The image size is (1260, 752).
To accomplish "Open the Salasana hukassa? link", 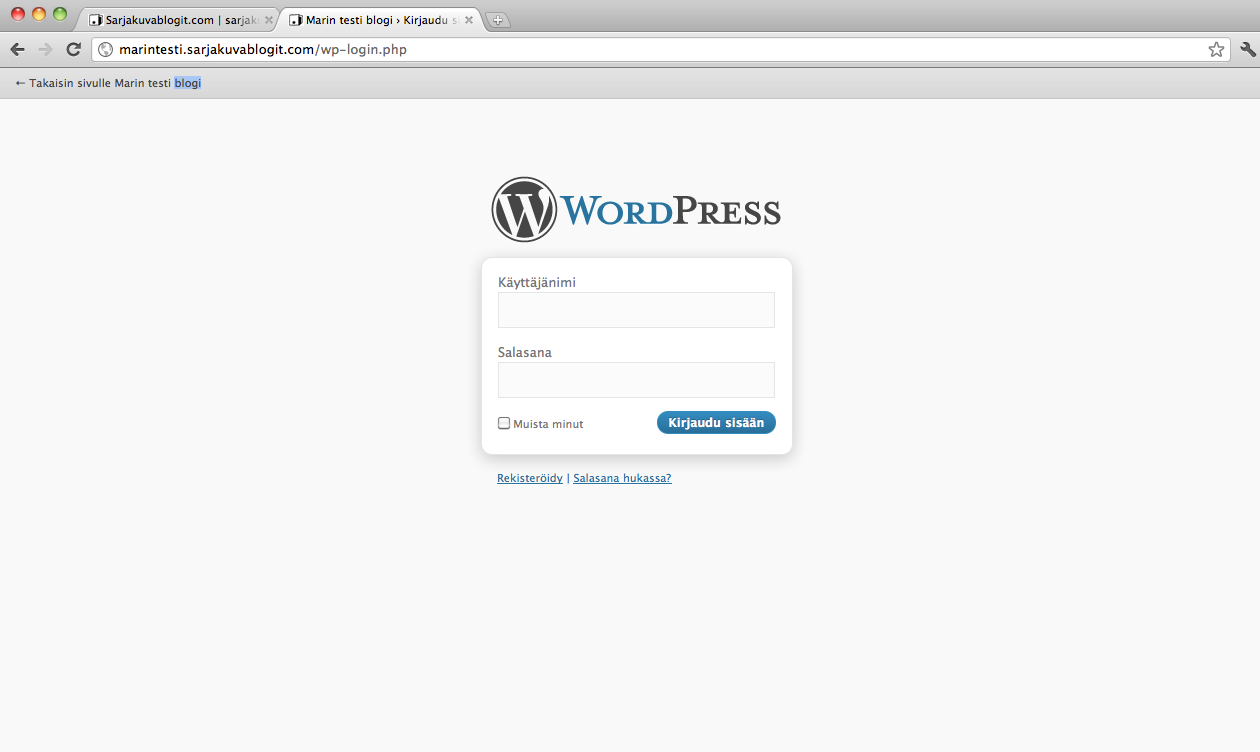I will point(622,478).
